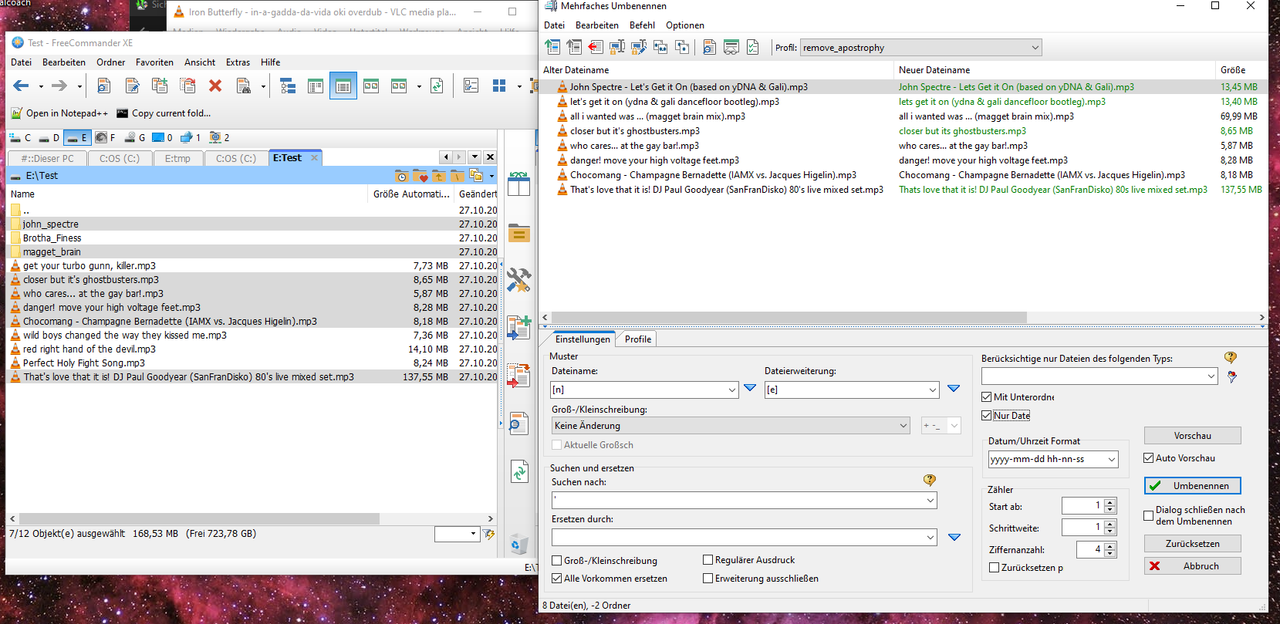The width and height of the screenshot is (1280, 624).
Task: Click the Umbenennen button
Action: (1192, 485)
